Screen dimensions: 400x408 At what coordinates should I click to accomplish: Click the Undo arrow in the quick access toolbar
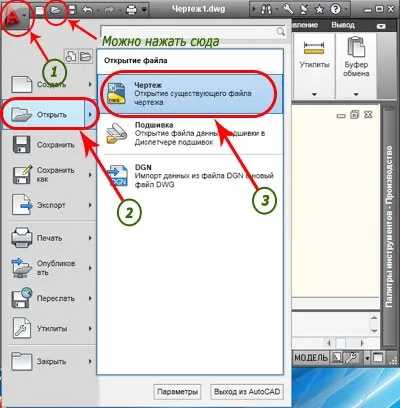pyautogui.click(x=87, y=10)
